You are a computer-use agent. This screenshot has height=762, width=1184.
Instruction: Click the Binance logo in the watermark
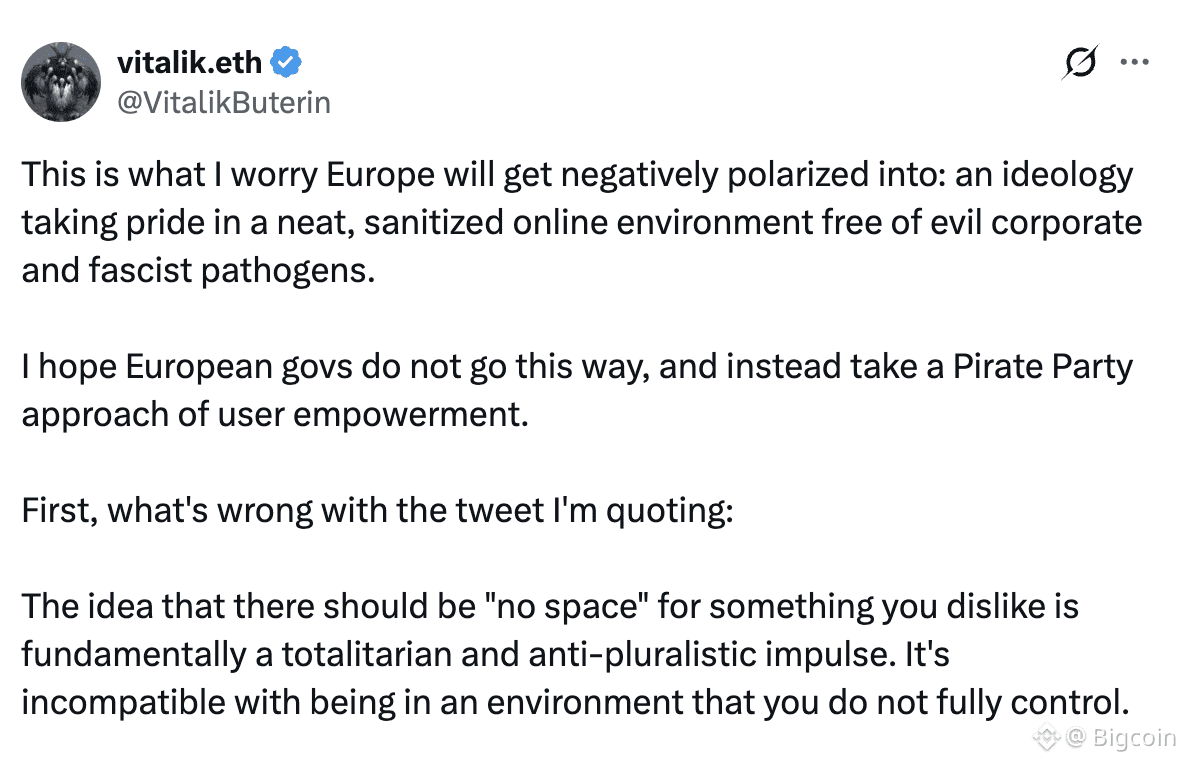[x=1047, y=739]
